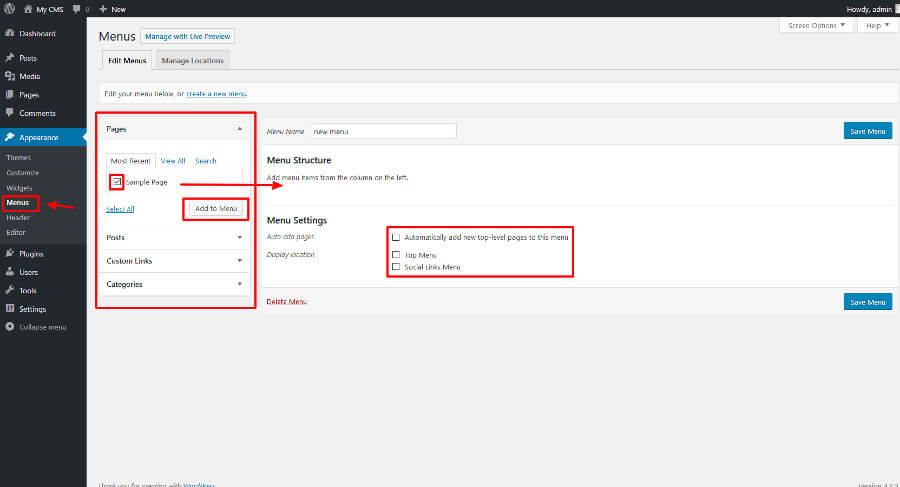Screen dimensions: 900x487
Task: Click the Select All link
Action: (x=120, y=209)
